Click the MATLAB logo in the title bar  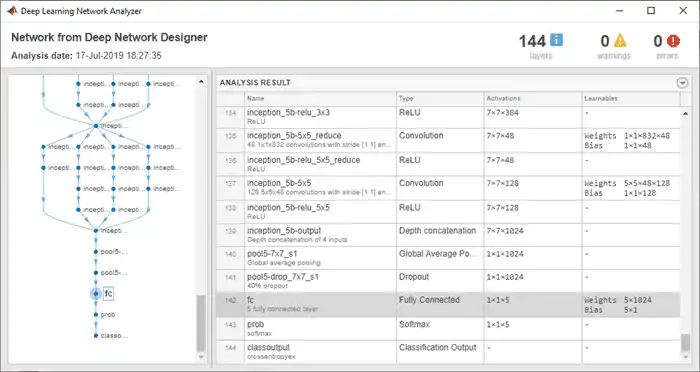click(12, 11)
